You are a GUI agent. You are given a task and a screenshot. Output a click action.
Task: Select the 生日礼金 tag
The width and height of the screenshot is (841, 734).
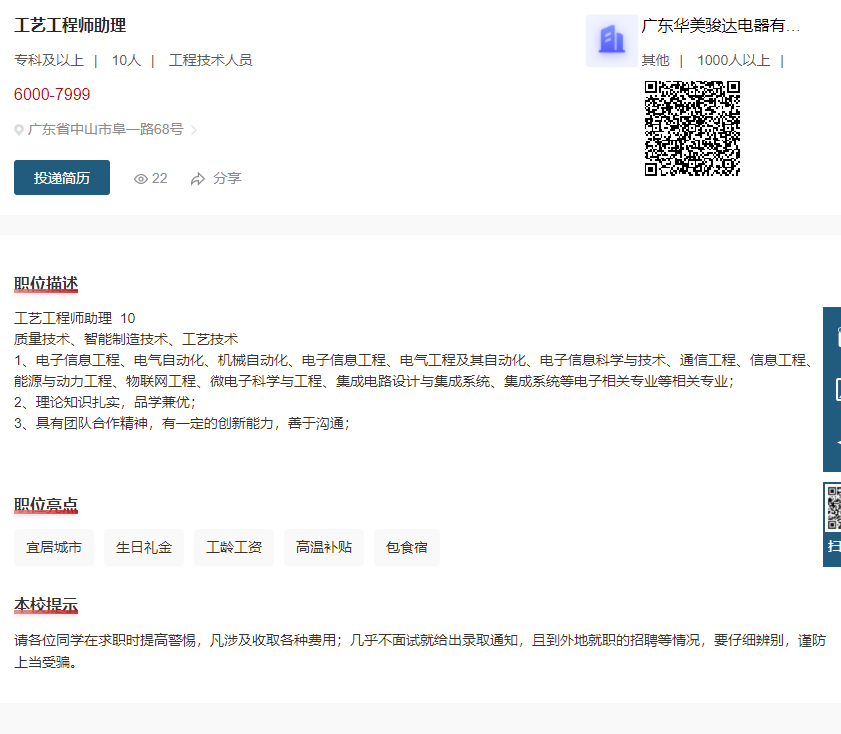click(144, 547)
